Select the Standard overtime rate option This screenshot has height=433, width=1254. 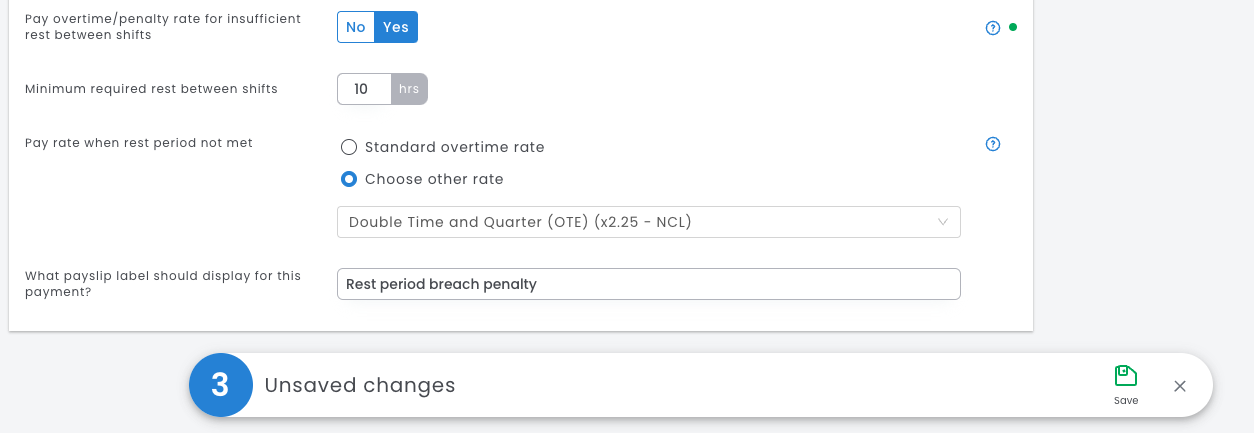point(349,147)
